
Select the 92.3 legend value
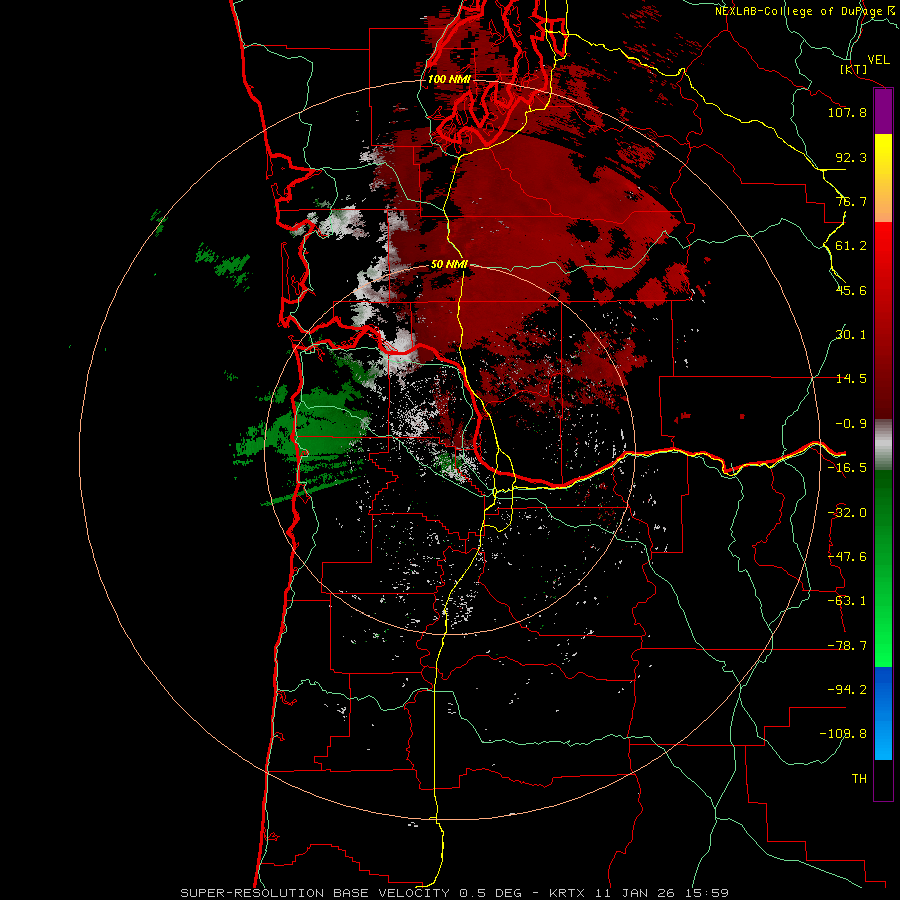(851, 157)
